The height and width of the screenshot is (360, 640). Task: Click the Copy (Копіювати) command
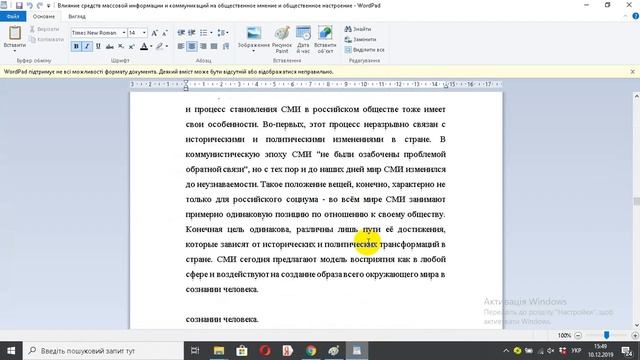pos(46,39)
